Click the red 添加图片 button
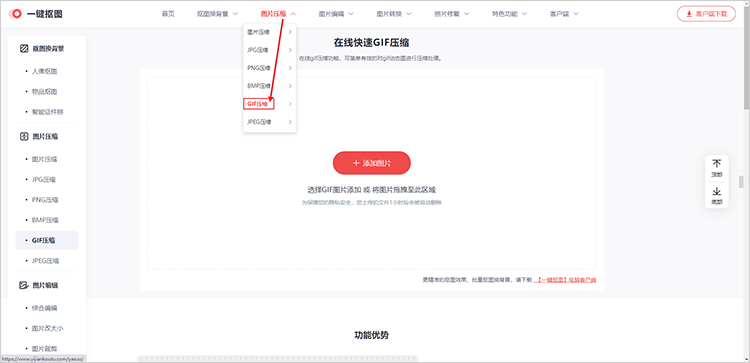The height and width of the screenshot is (363, 750). [x=372, y=163]
